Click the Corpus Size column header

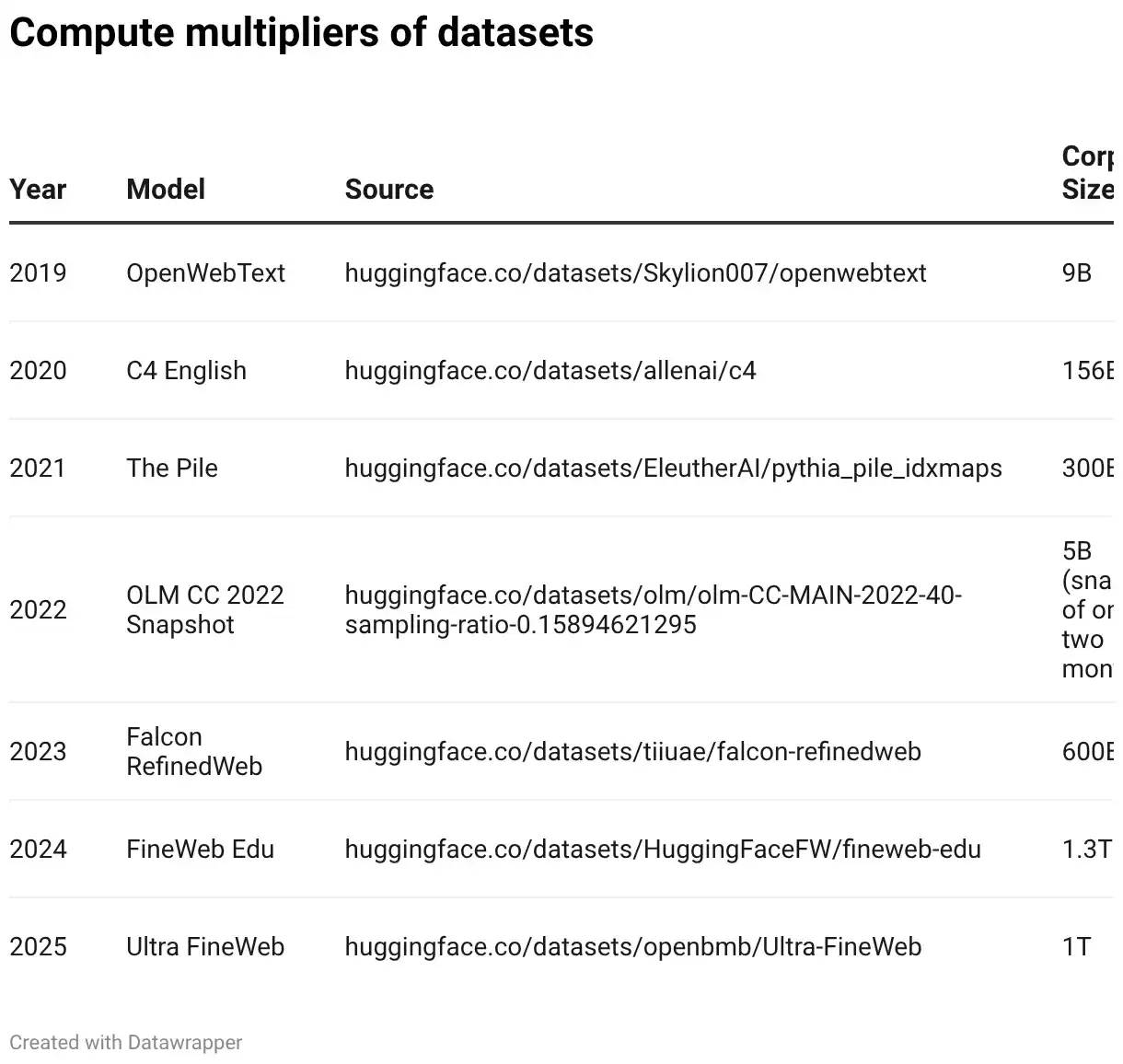click(x=1088, y=173)
